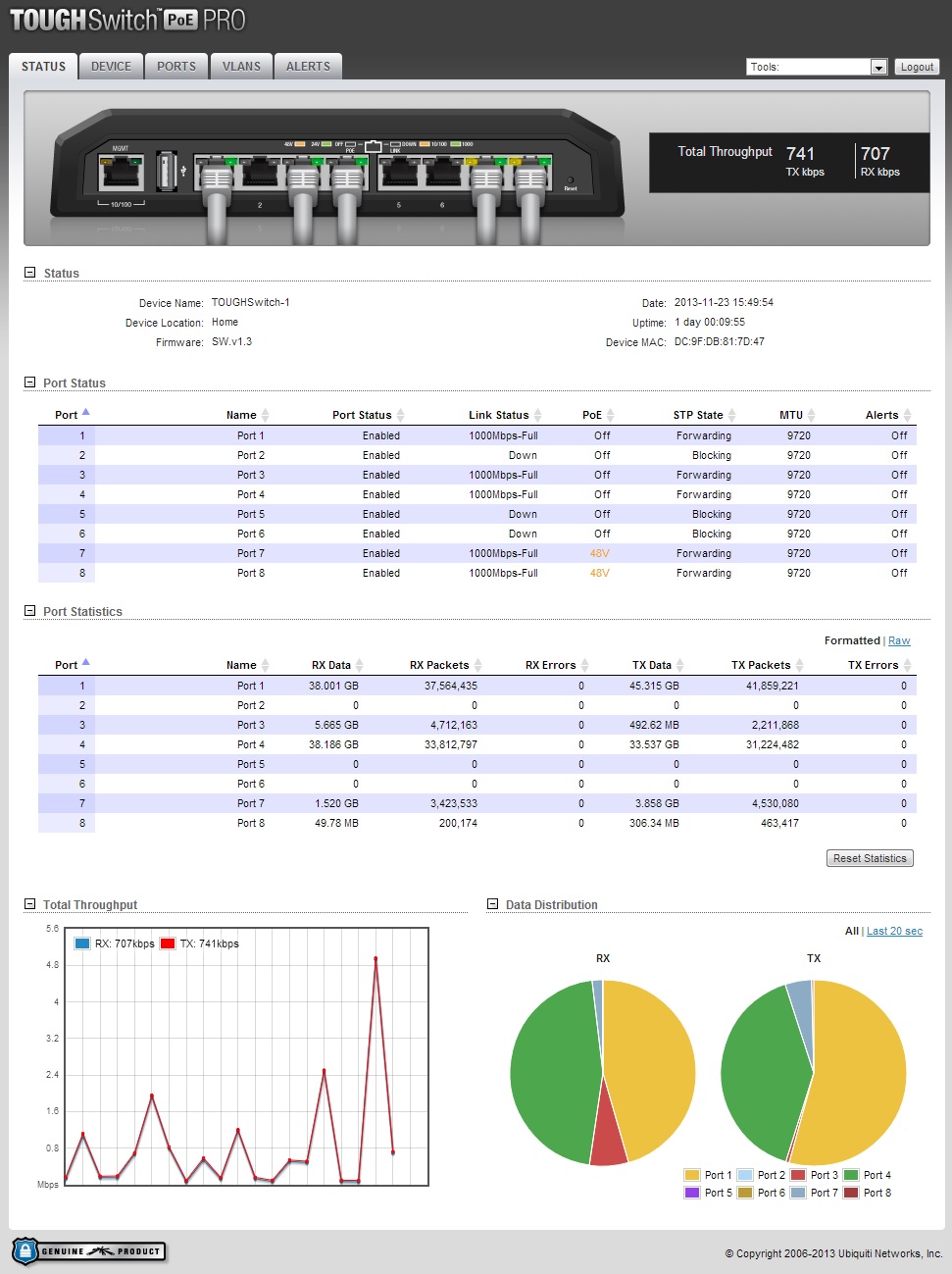Click Port 7 legend swatch
The width and height of the screenshot is (952, 1274).
(798, 1193)
